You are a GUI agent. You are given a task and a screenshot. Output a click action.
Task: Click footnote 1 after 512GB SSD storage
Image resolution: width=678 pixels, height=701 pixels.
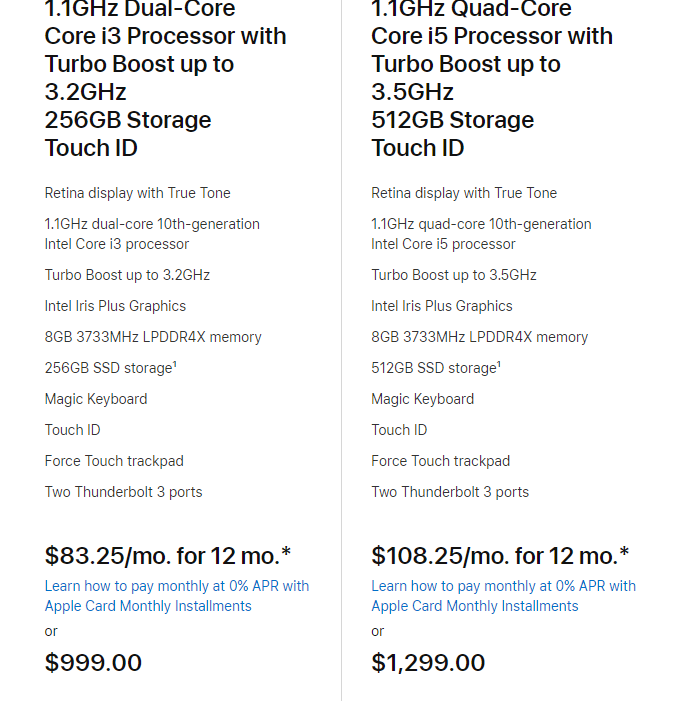[499, 365]
